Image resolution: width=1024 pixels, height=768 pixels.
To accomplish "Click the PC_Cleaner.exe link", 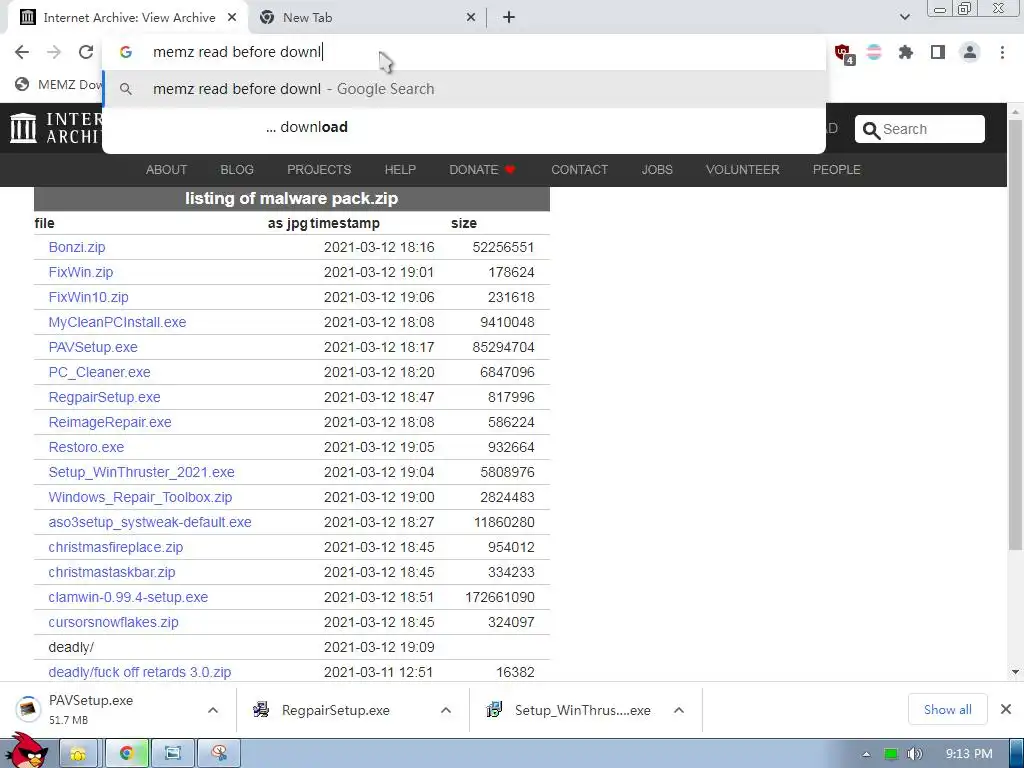I will pyautogui.click(x=99, y=372).
